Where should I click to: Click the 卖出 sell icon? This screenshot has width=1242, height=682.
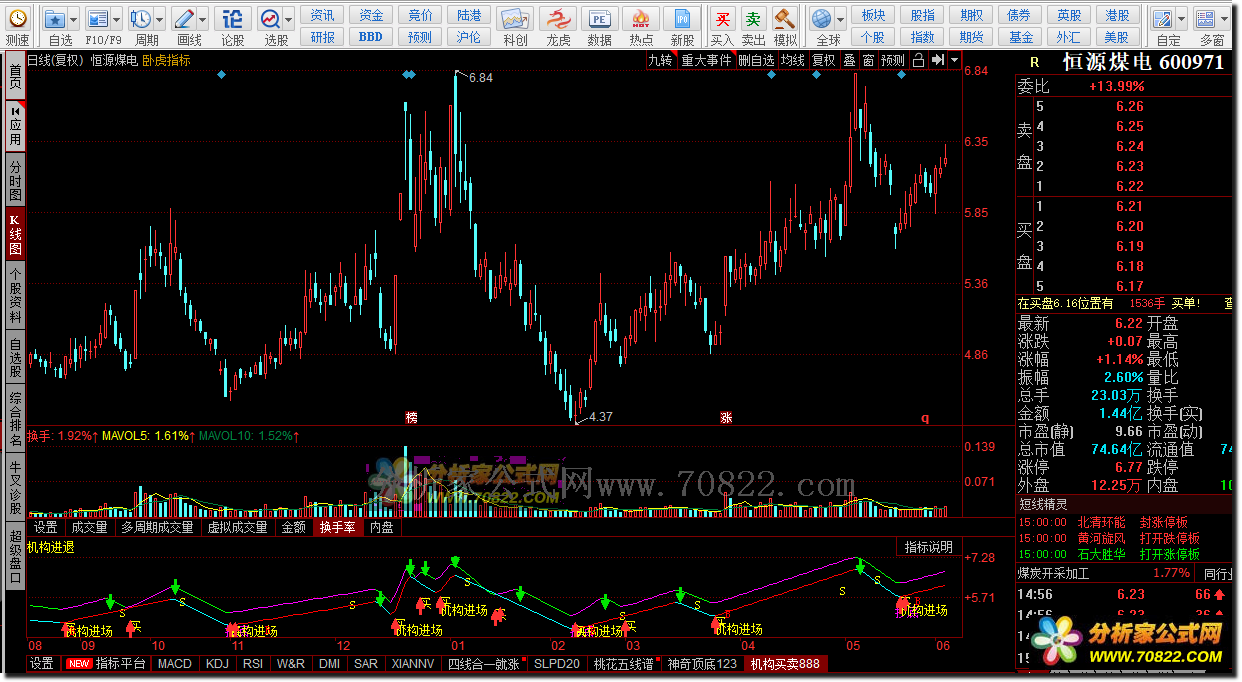coord(753,19)
